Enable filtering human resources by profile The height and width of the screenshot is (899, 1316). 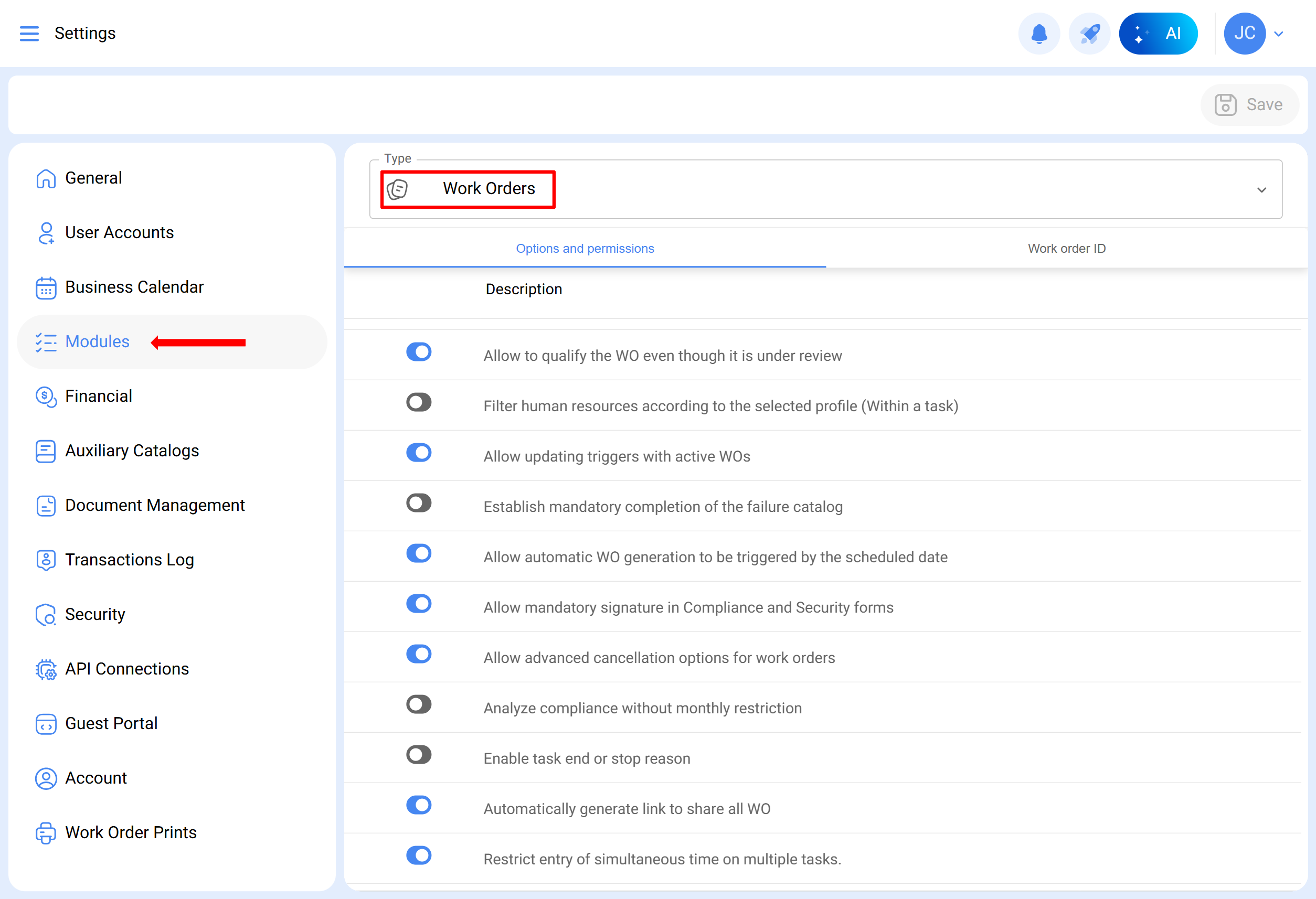tap(419, 402)
